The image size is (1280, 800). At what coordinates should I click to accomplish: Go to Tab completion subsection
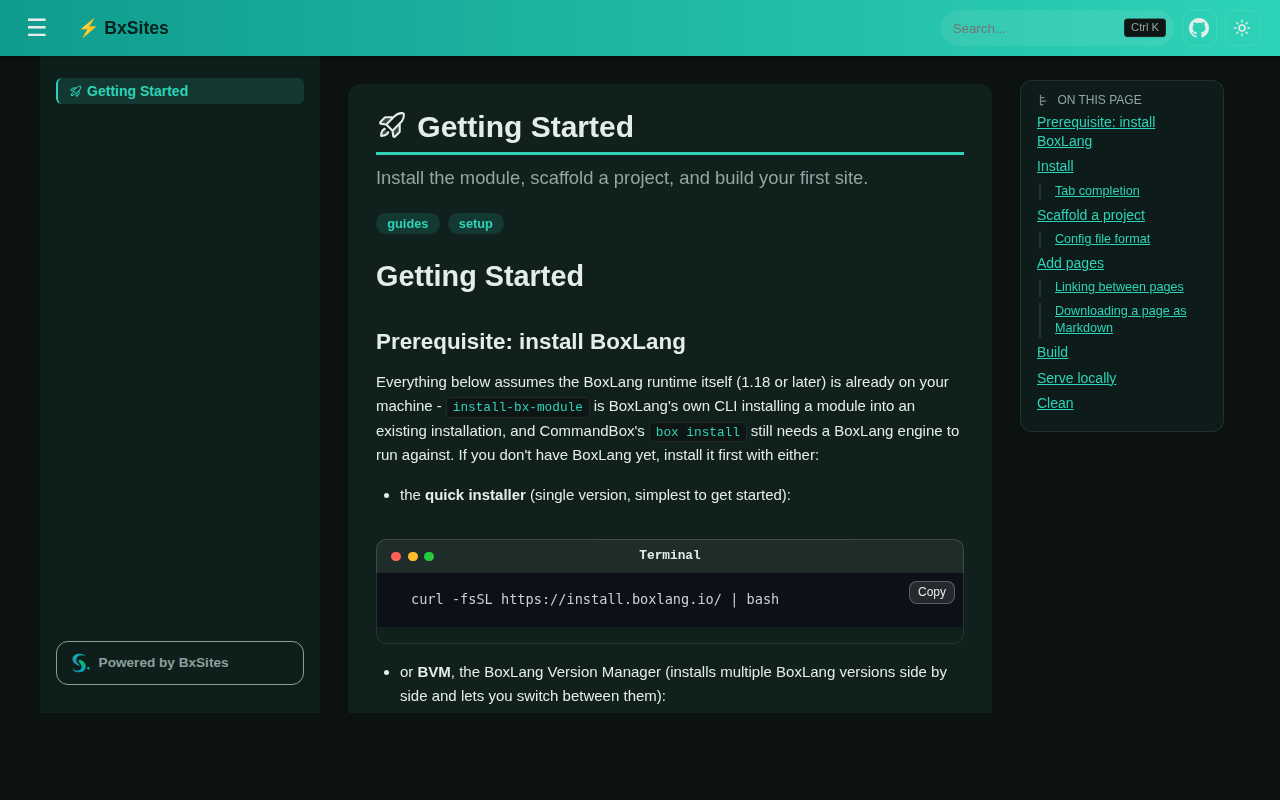1097,191
